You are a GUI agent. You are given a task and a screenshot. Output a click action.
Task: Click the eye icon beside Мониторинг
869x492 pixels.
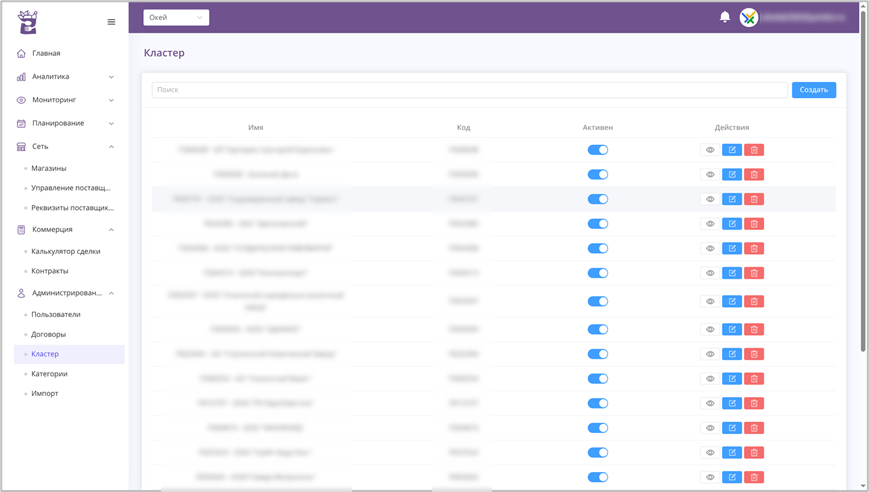[21, 100]
